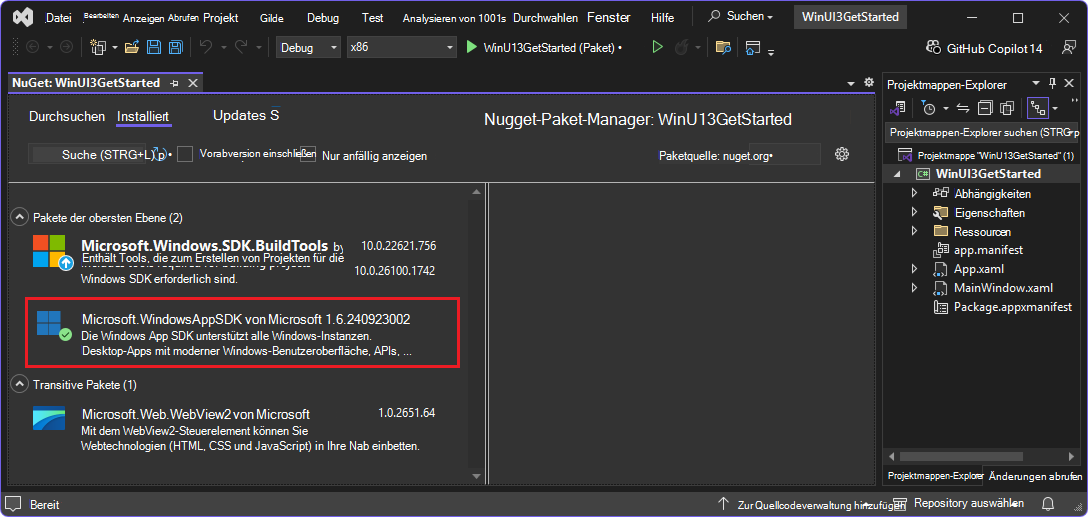The height and width of the screenshot is (517, 1088).
Task: Expand the Eigenschaften tree node
Action: 915,212
